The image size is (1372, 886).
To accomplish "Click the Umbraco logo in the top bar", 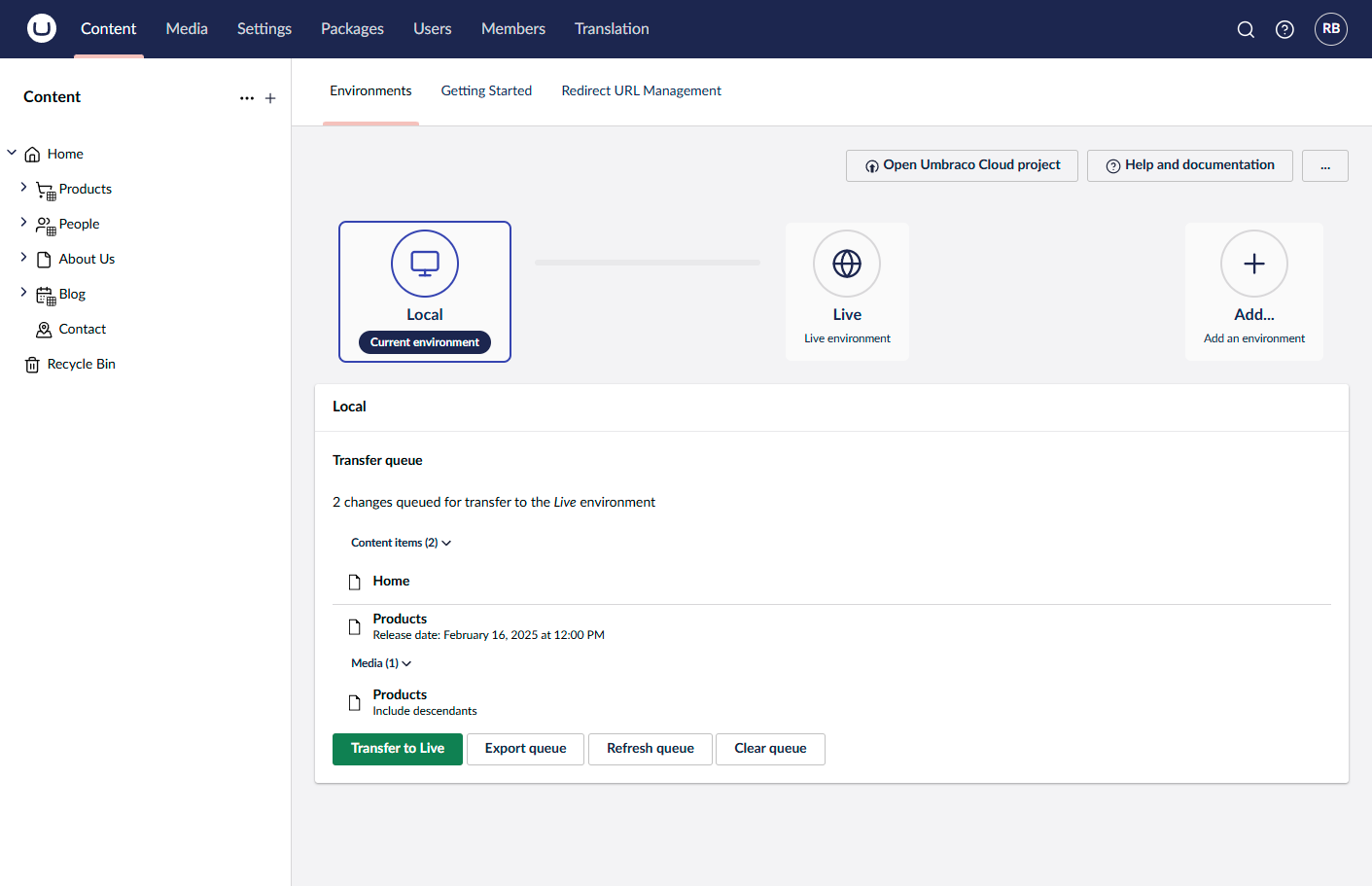I will tap(41, 28).
